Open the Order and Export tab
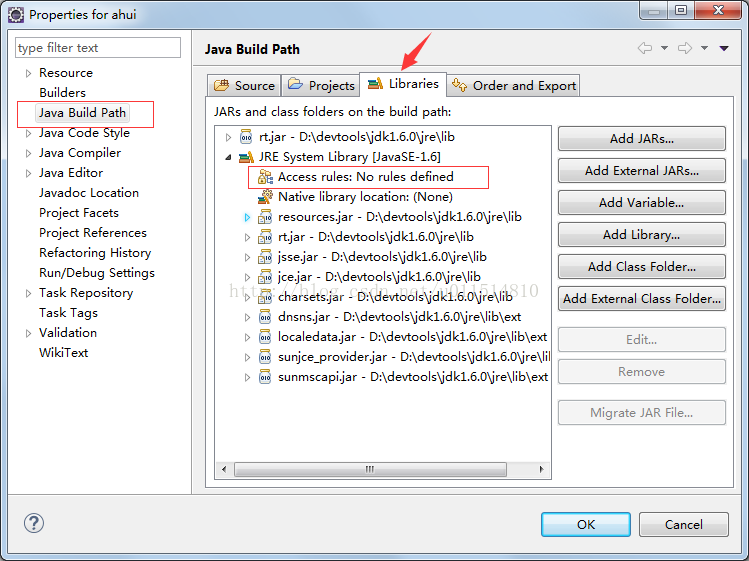749x561 pixels. click(514, 86)
